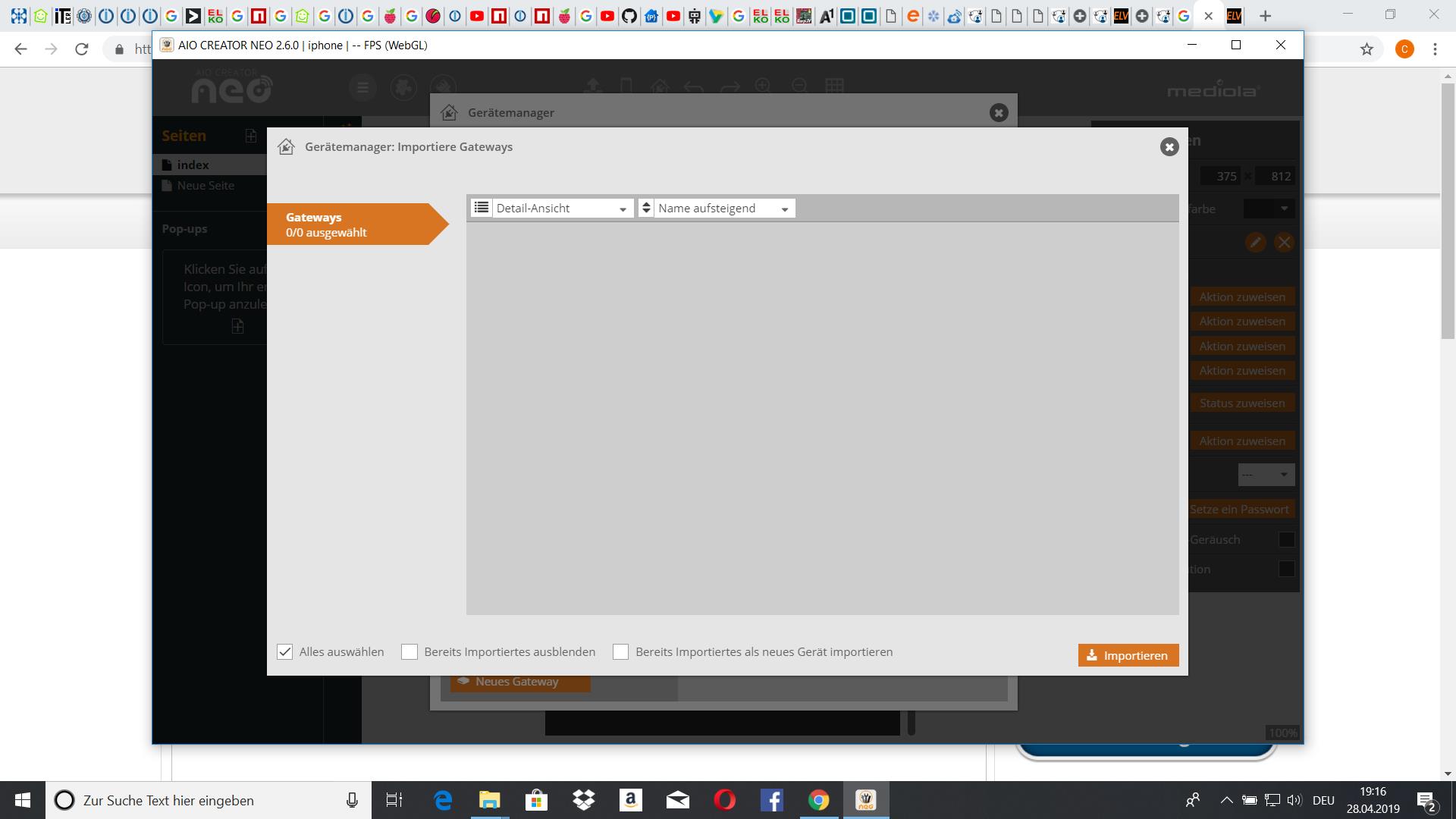Open a new Chrome tab
The image size is (1456, 819).
(1265, 15)
